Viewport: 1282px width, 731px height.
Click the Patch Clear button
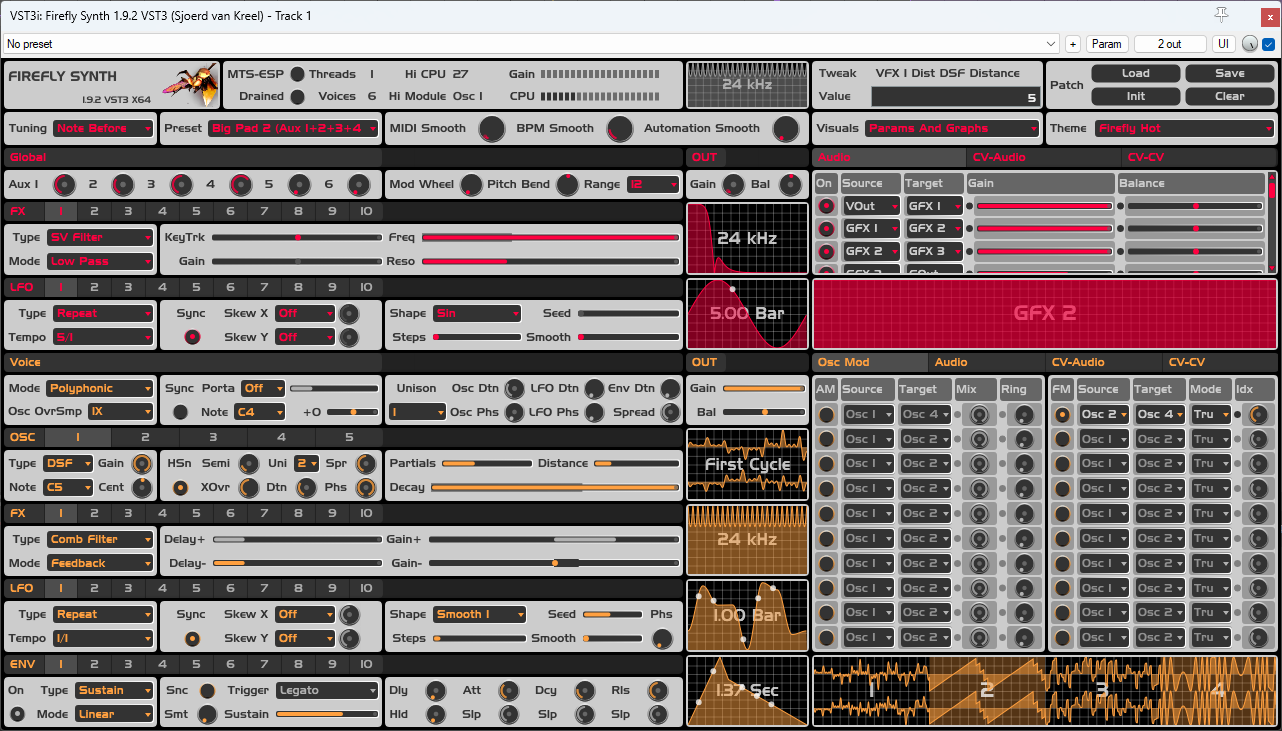(1229, 96)
